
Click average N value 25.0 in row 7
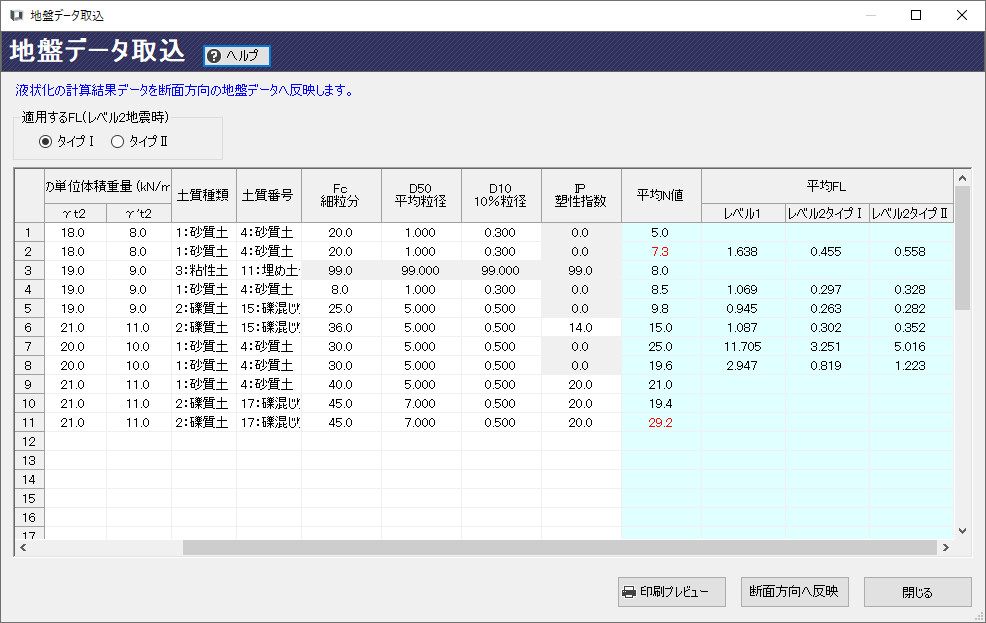[x=660, y=346]
